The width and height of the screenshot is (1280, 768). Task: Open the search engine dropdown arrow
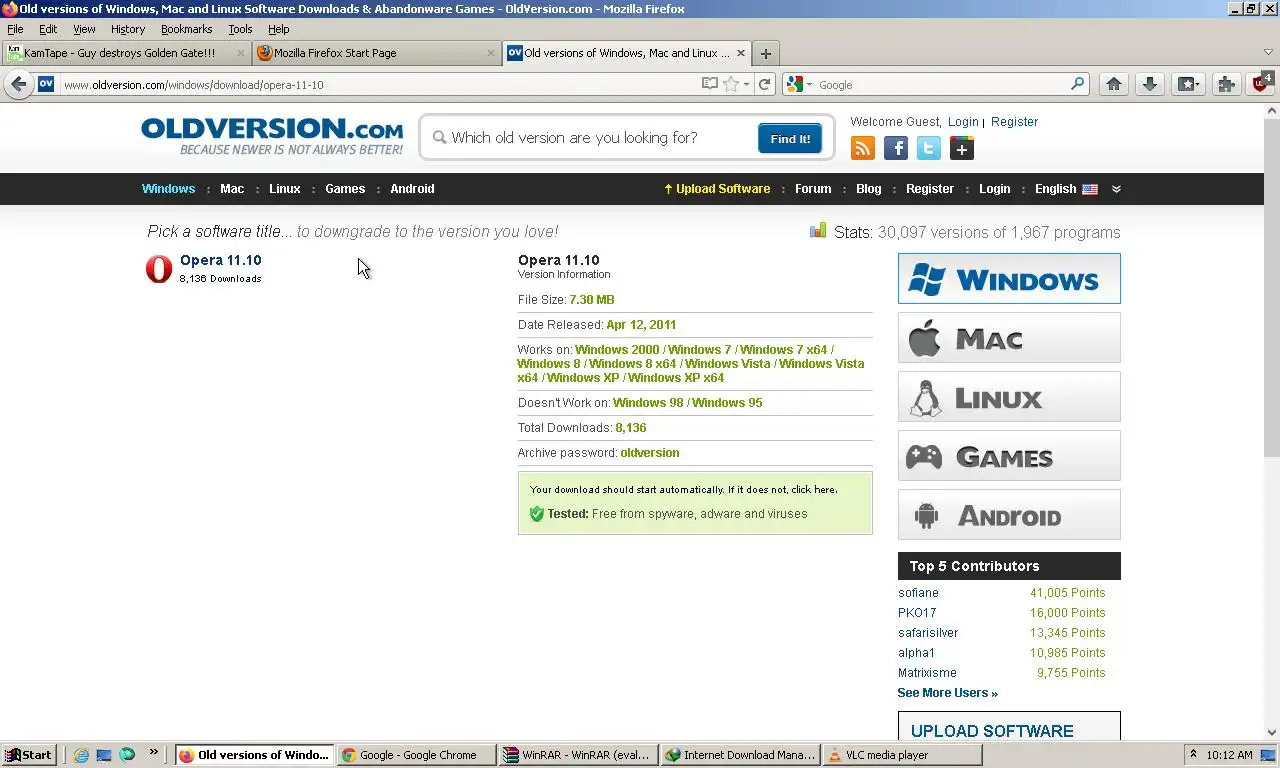809,85
